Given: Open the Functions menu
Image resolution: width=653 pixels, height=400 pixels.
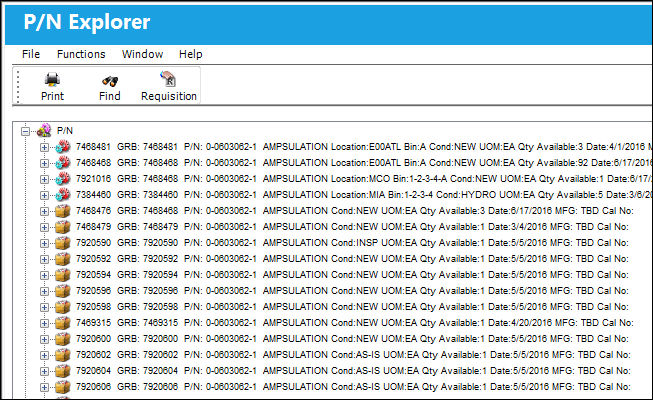Looking at the screenshot, I should pos(81,54).
